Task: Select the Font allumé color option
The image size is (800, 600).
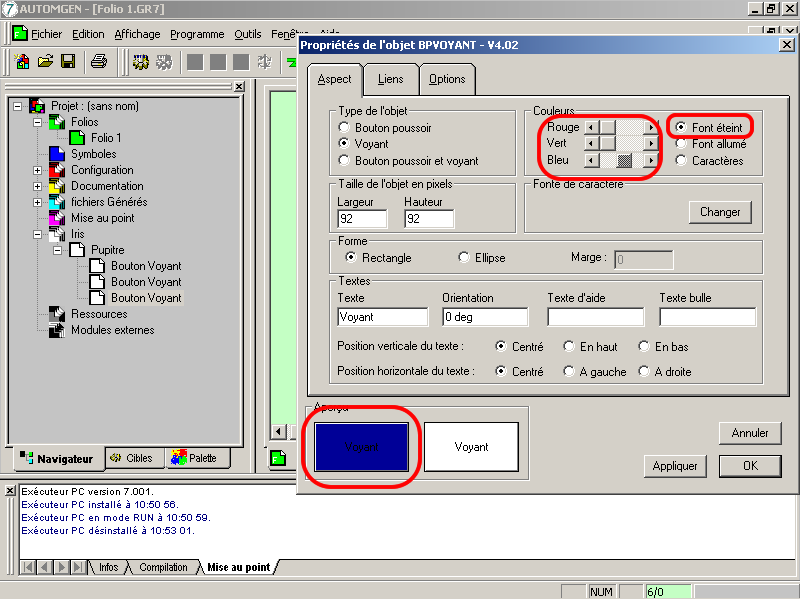Action: (681, 144)
